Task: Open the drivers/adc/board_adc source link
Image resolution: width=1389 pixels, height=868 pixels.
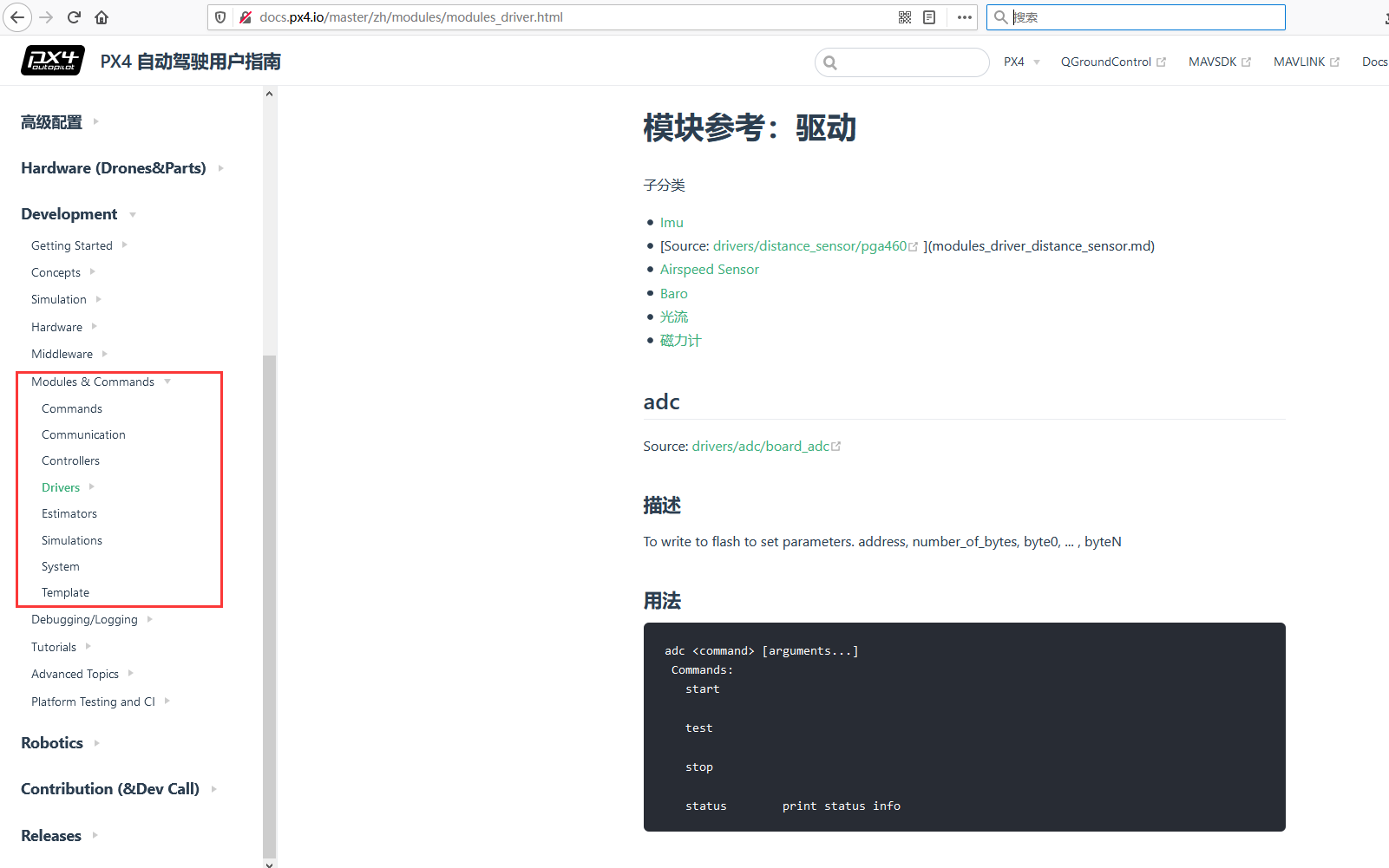Action: coord(762,446)
